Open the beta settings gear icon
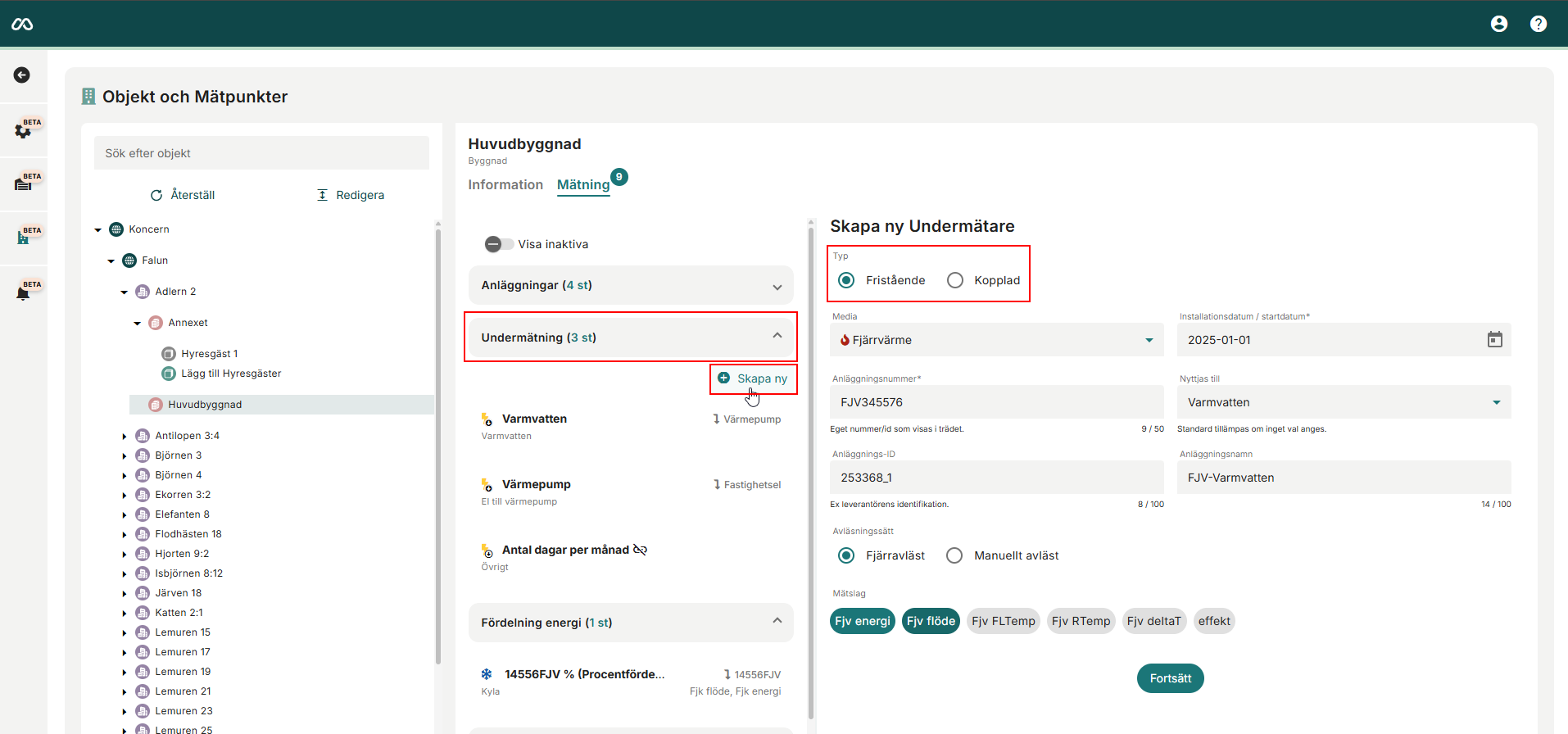1568x734 pixels. click(23, 130)
